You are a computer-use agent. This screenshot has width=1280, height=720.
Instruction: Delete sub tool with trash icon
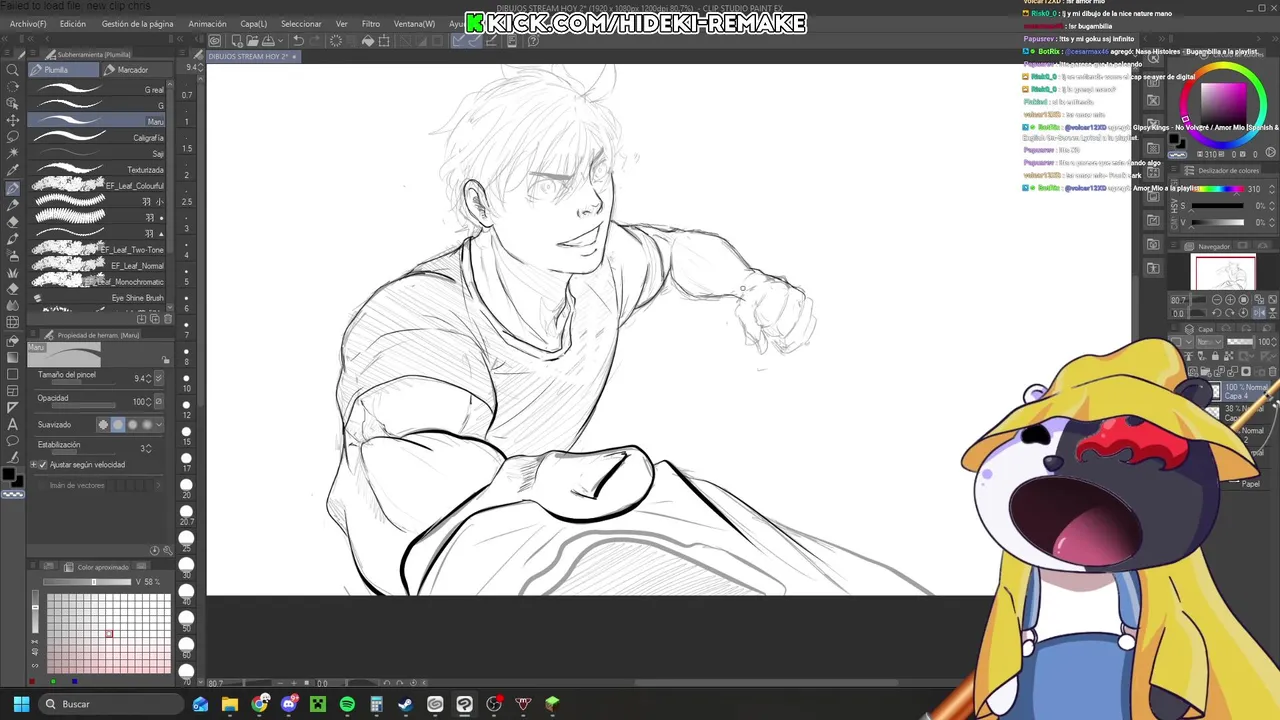pos(168,319)
